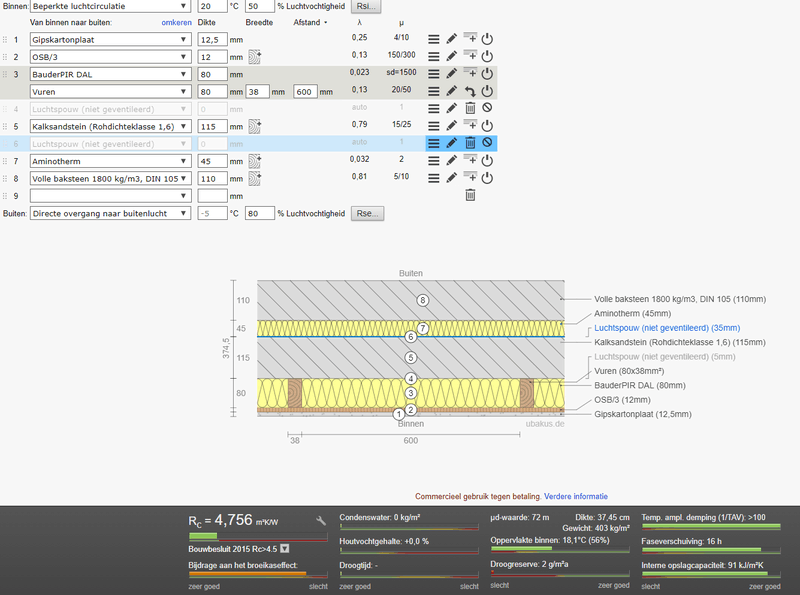Click the Rsi... button
Screen dimensions: 800x595
366,6
